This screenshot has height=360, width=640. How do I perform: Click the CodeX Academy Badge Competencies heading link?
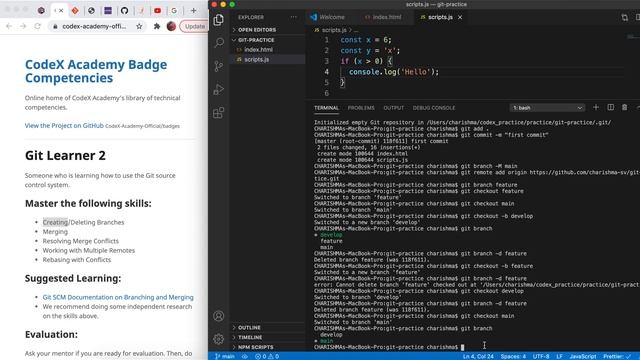point(96,71)
